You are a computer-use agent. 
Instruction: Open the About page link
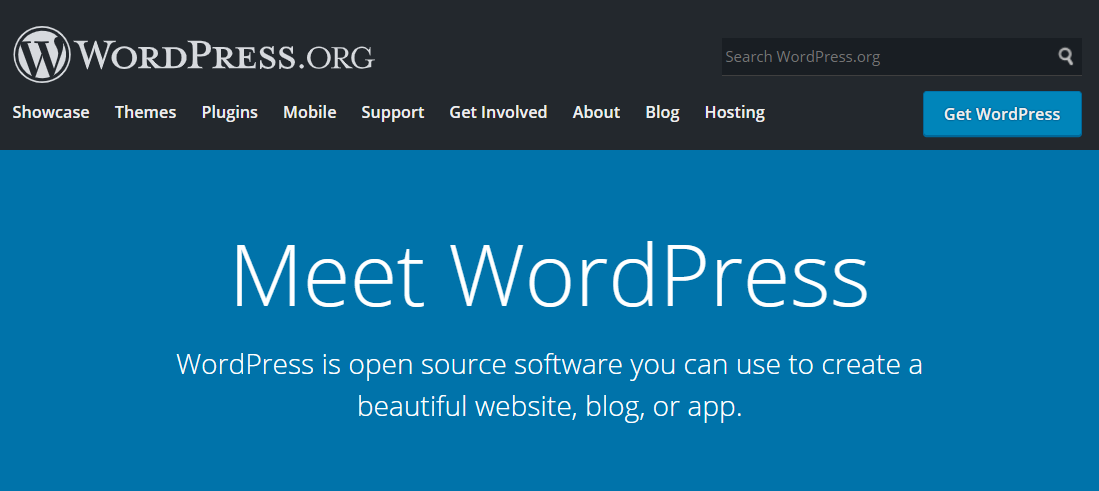tap(596, 112)
